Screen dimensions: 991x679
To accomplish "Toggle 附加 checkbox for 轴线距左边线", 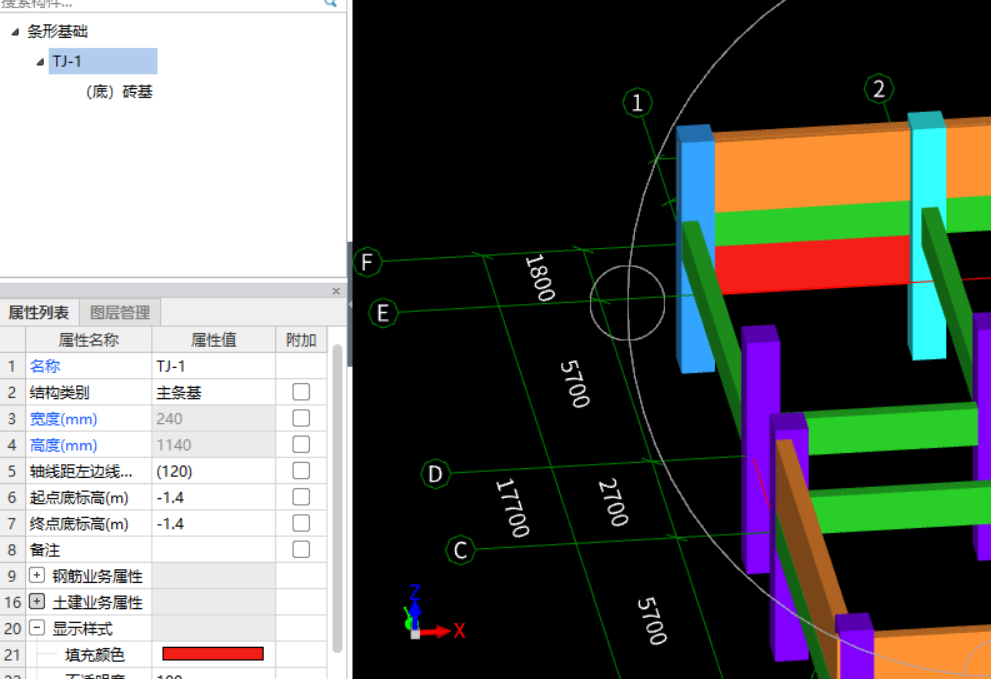I will pos(301,471).
